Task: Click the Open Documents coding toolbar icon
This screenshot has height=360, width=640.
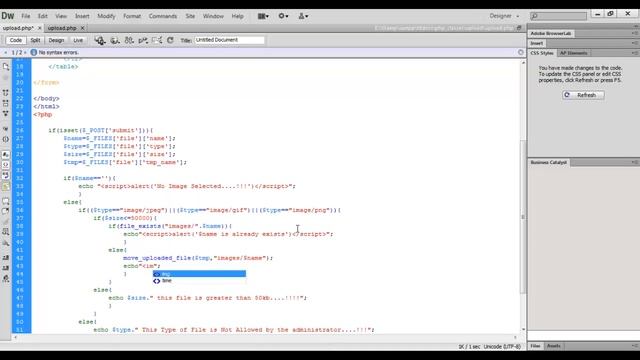Action: pos(6,66)
